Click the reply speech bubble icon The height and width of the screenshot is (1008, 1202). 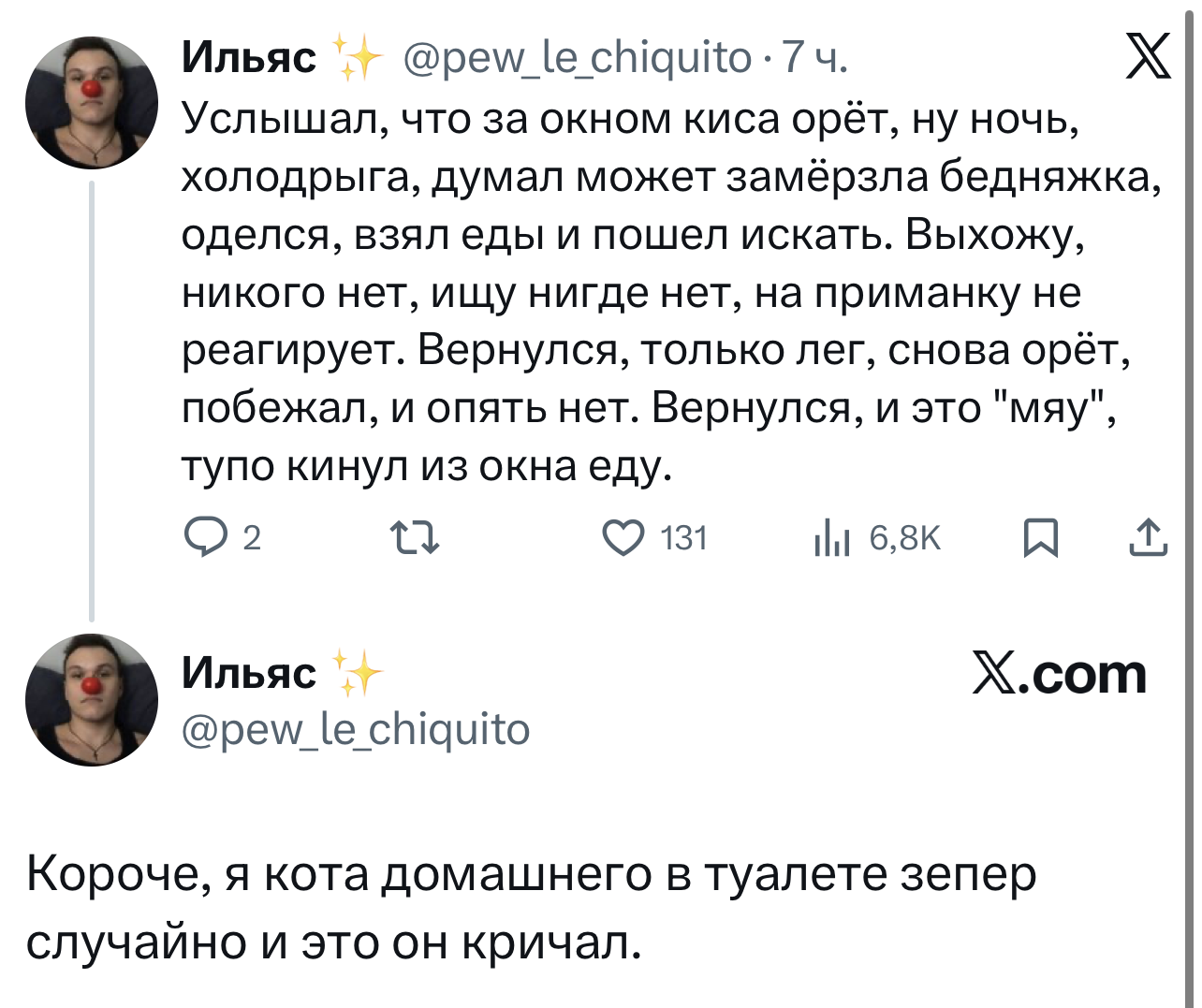(201, 538)
